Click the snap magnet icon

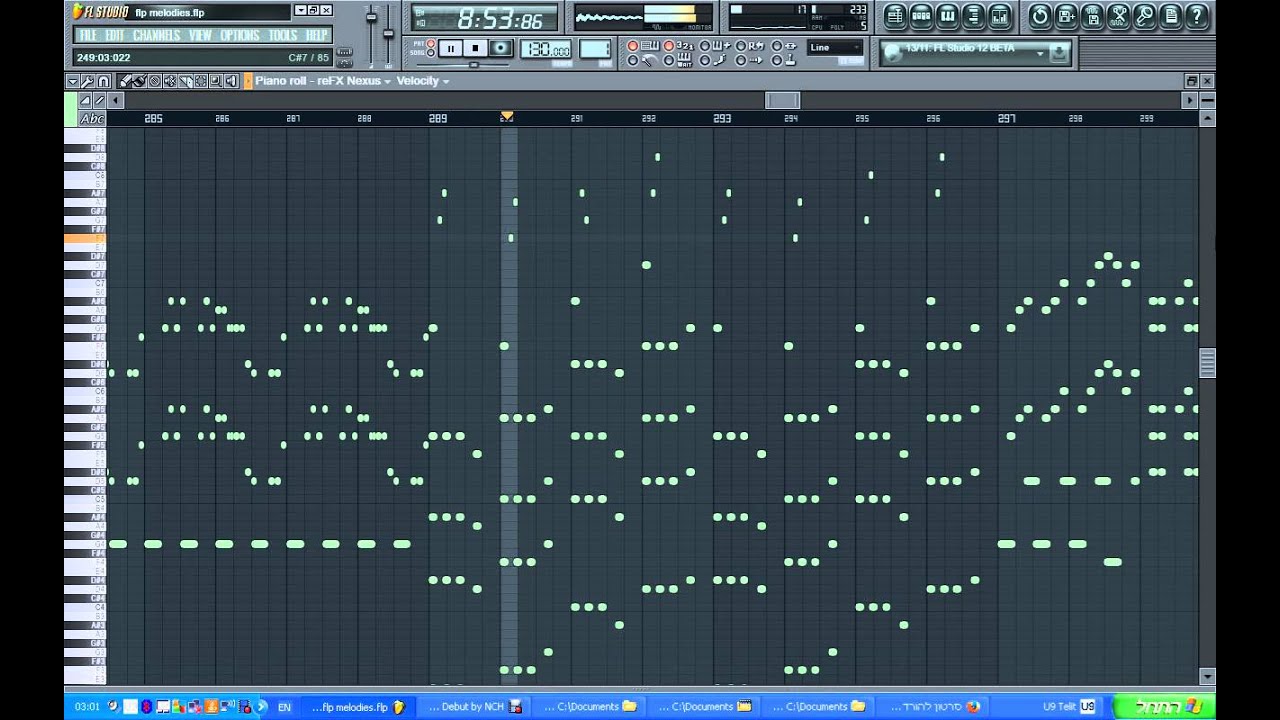103,81
